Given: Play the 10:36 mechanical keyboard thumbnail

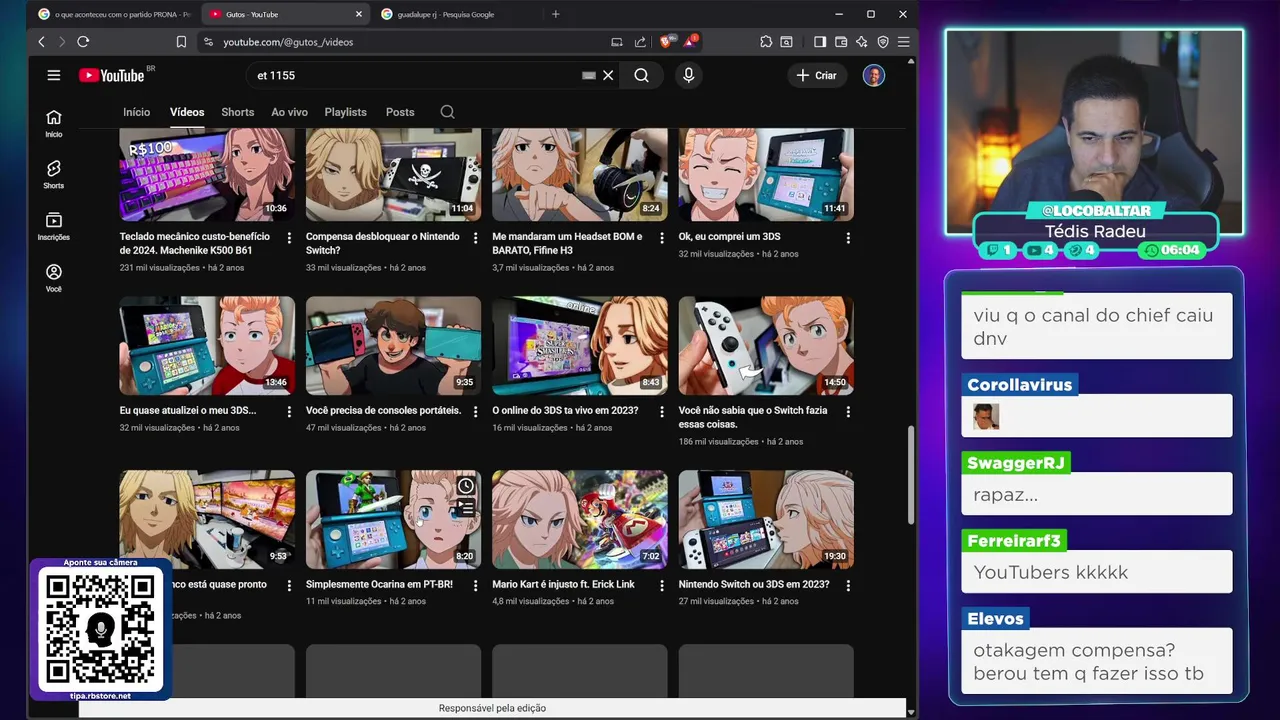Looking at the screenshot, I should pyautogui.click(x=207, y=174).
